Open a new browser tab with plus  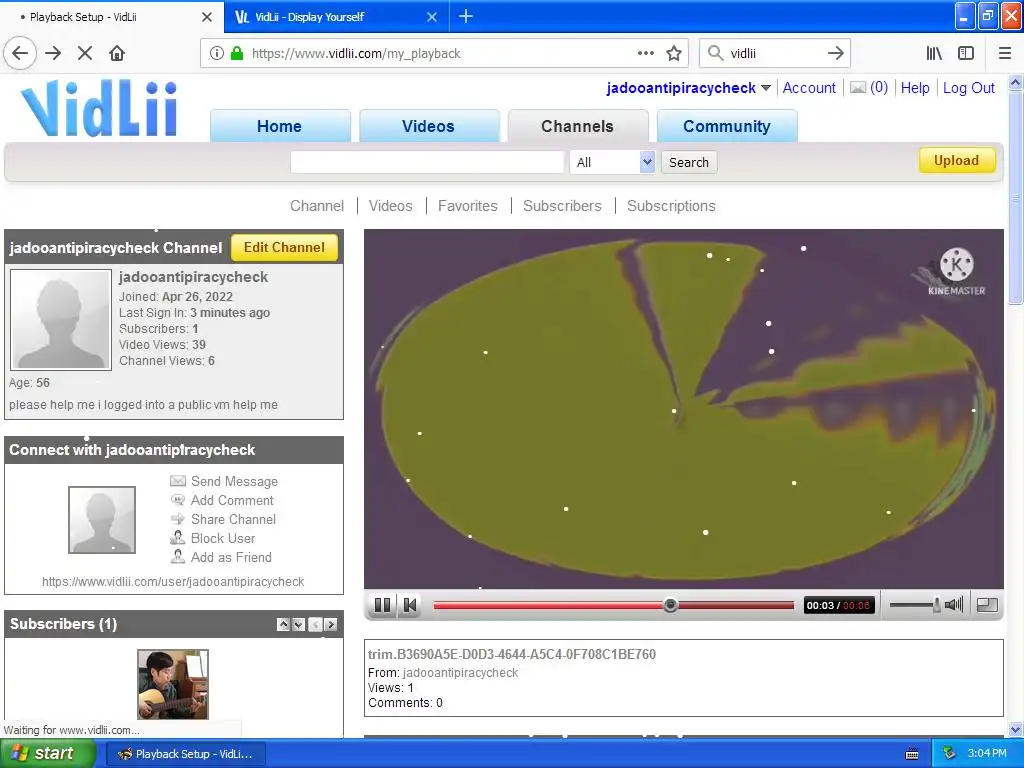click(466, 16)
